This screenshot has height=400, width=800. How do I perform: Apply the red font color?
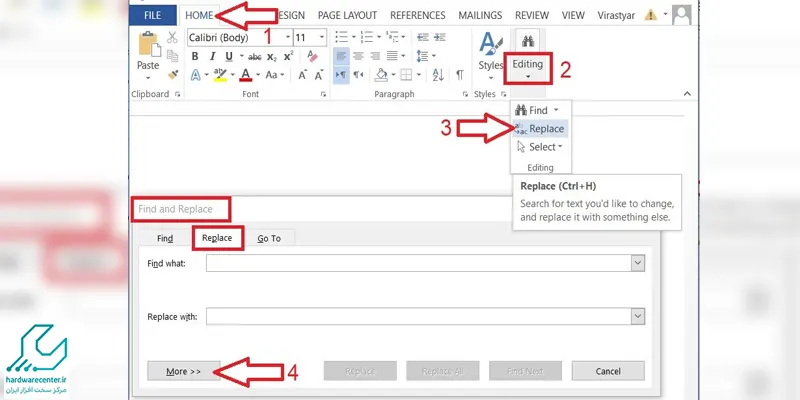[246, 75]
